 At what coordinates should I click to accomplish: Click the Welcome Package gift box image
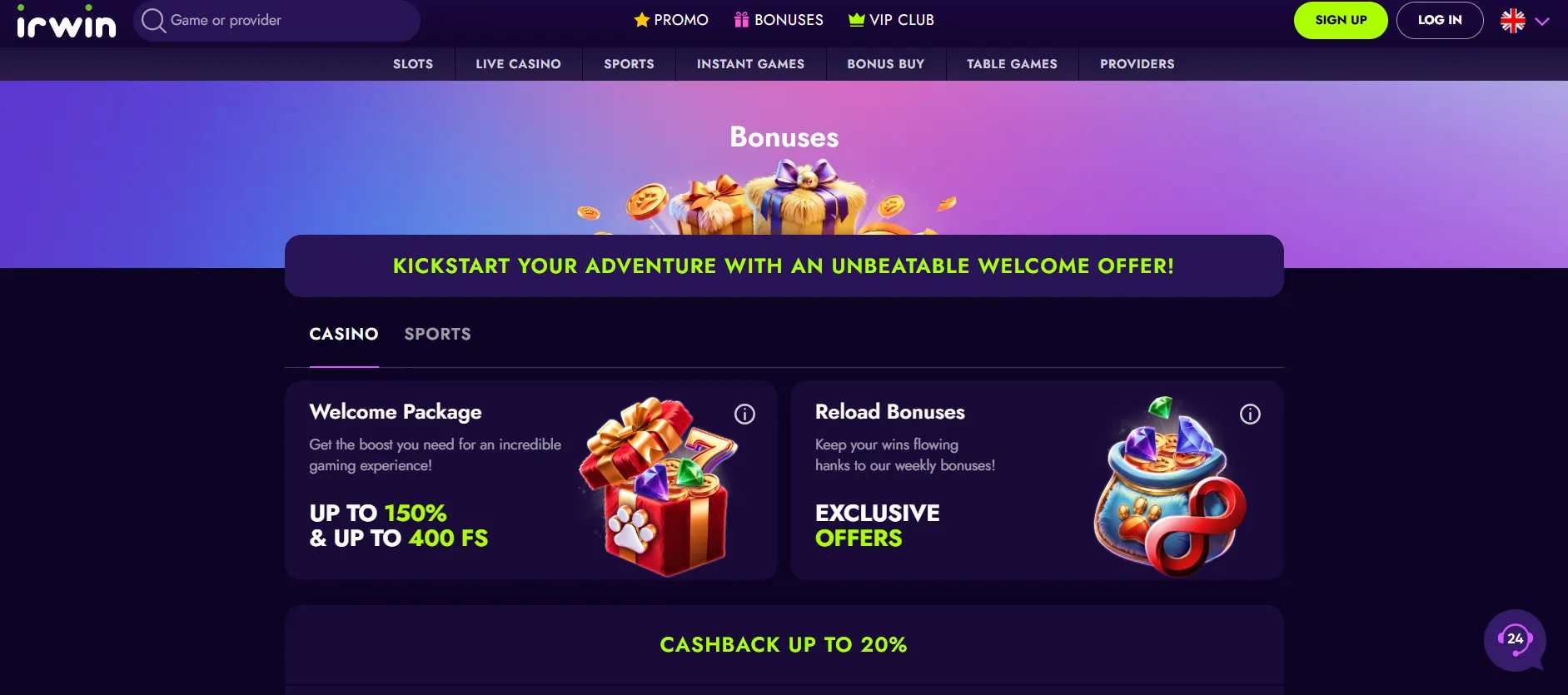tap(658, 486)
